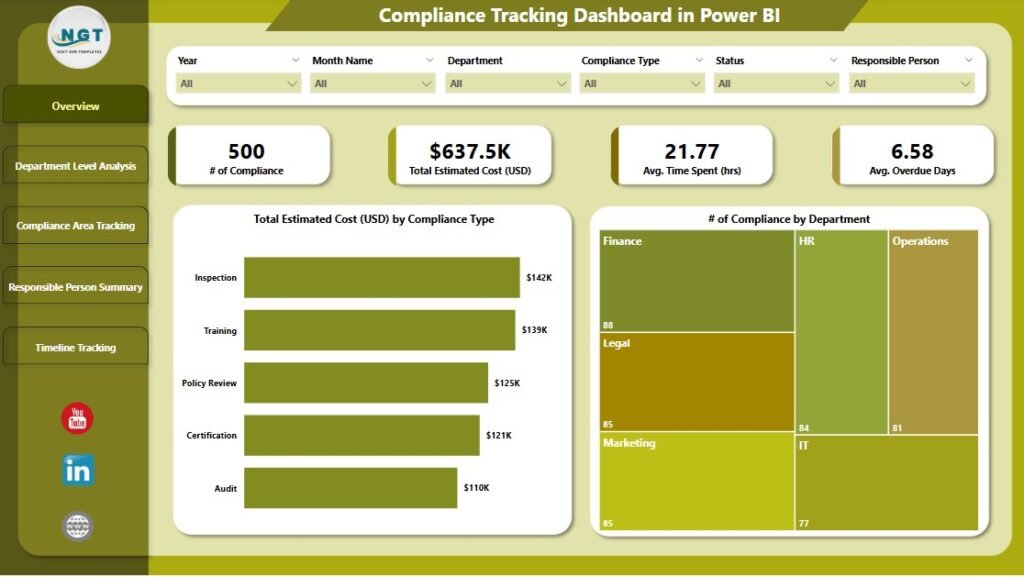Screen dimensions: 1024x577
Task: Click the website globe icon
Action: click(x=76, y=524)
